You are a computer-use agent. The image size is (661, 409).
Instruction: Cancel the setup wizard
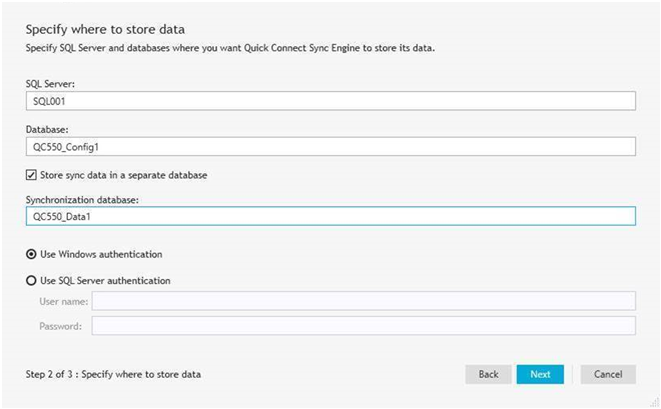(x=608, y=374)
